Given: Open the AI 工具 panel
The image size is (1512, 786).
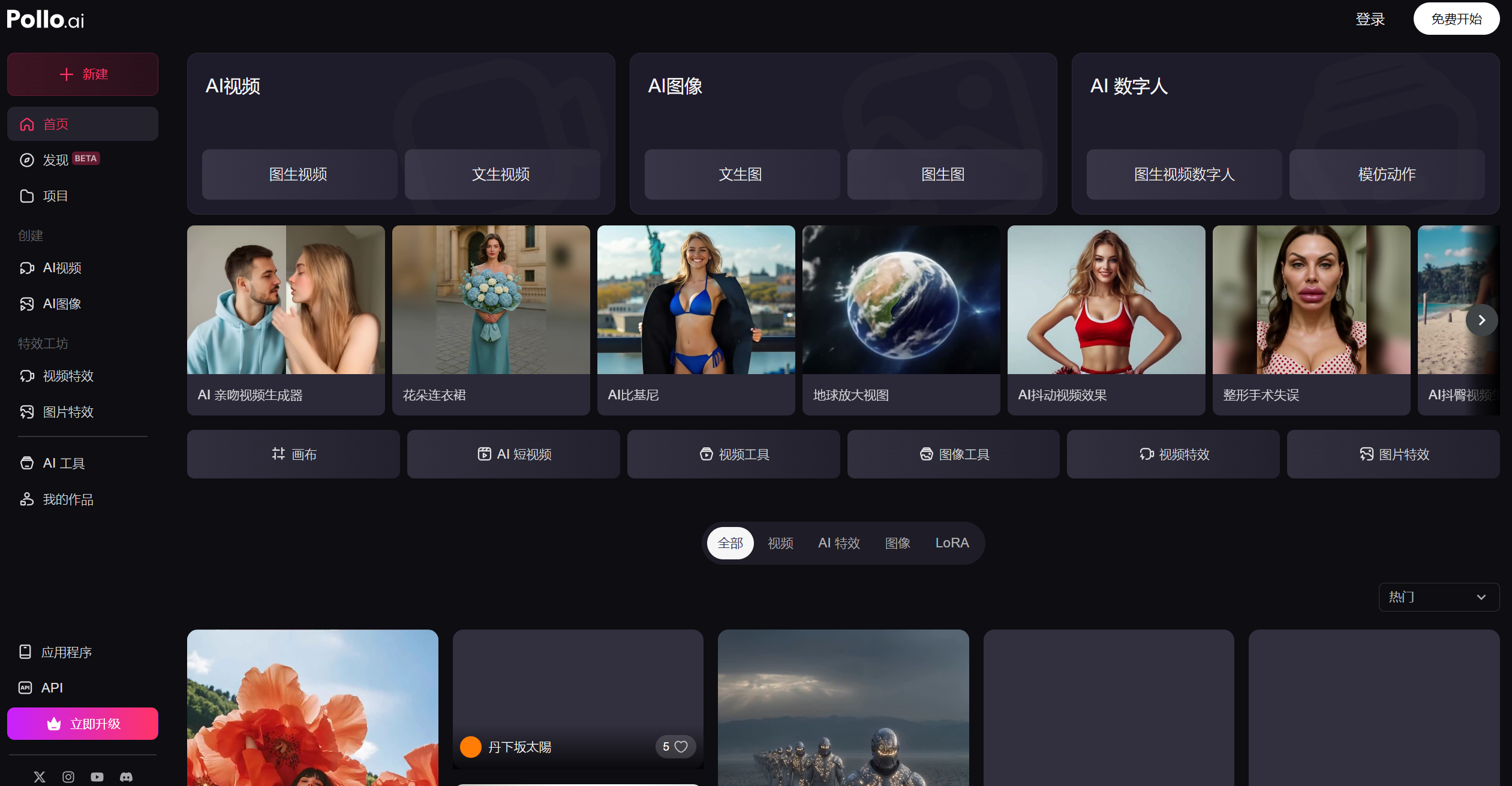Looking at the screenshot, I should pos(64,463).
